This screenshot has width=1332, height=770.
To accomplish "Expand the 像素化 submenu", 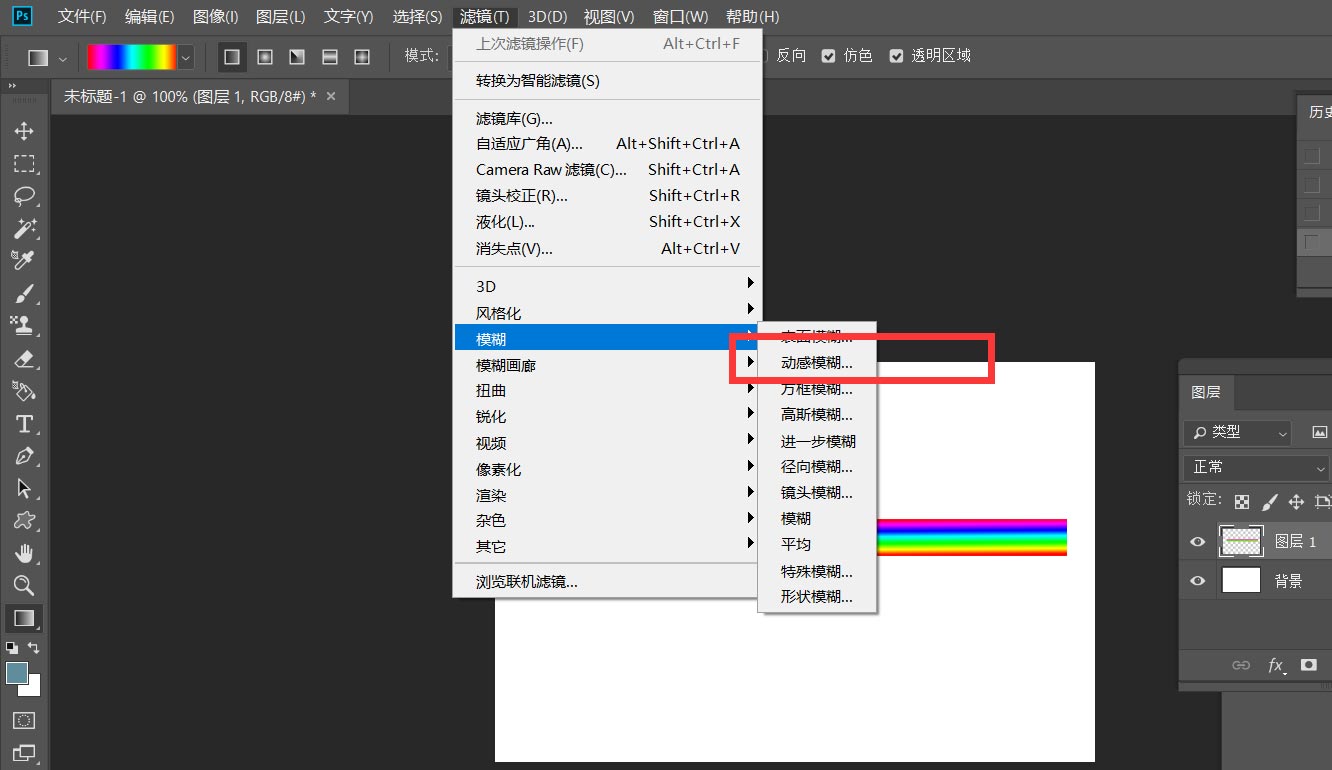I will tap(607, 469).
